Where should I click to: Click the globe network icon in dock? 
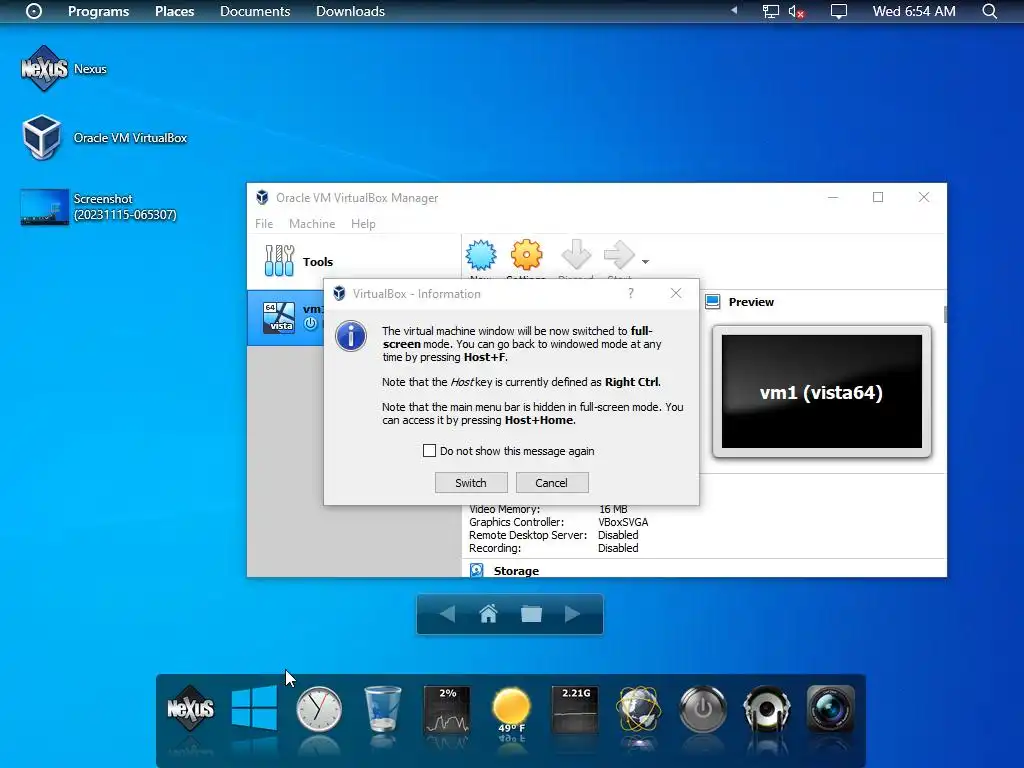point(639,709)
